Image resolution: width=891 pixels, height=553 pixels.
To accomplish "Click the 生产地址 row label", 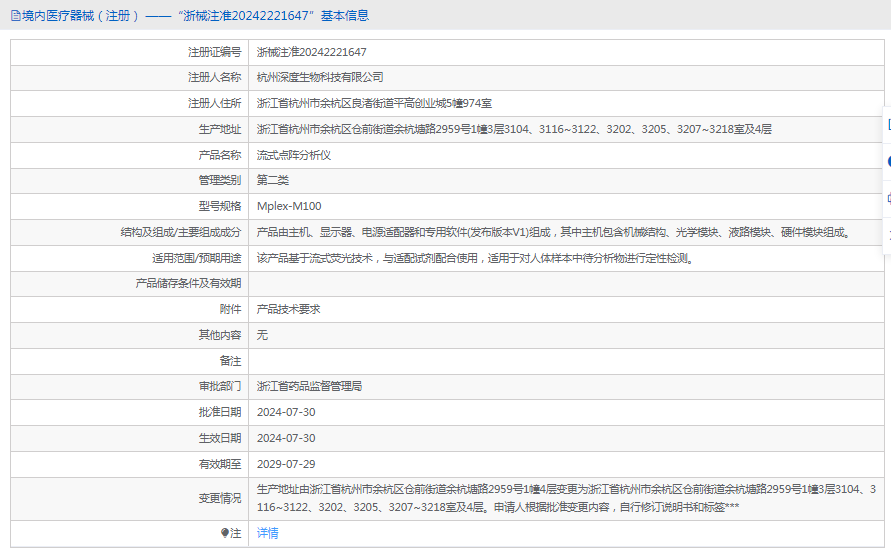I will [x=219, y=130].
